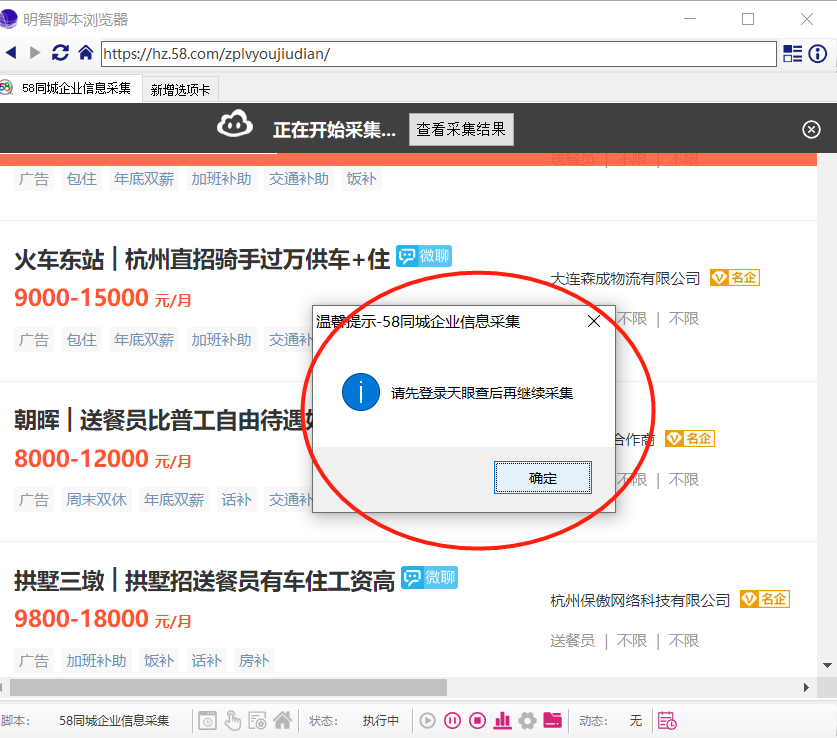Open script settings with the gear icon
The image size is (837, 738).
pyautogui.click(x=527, y=721)
